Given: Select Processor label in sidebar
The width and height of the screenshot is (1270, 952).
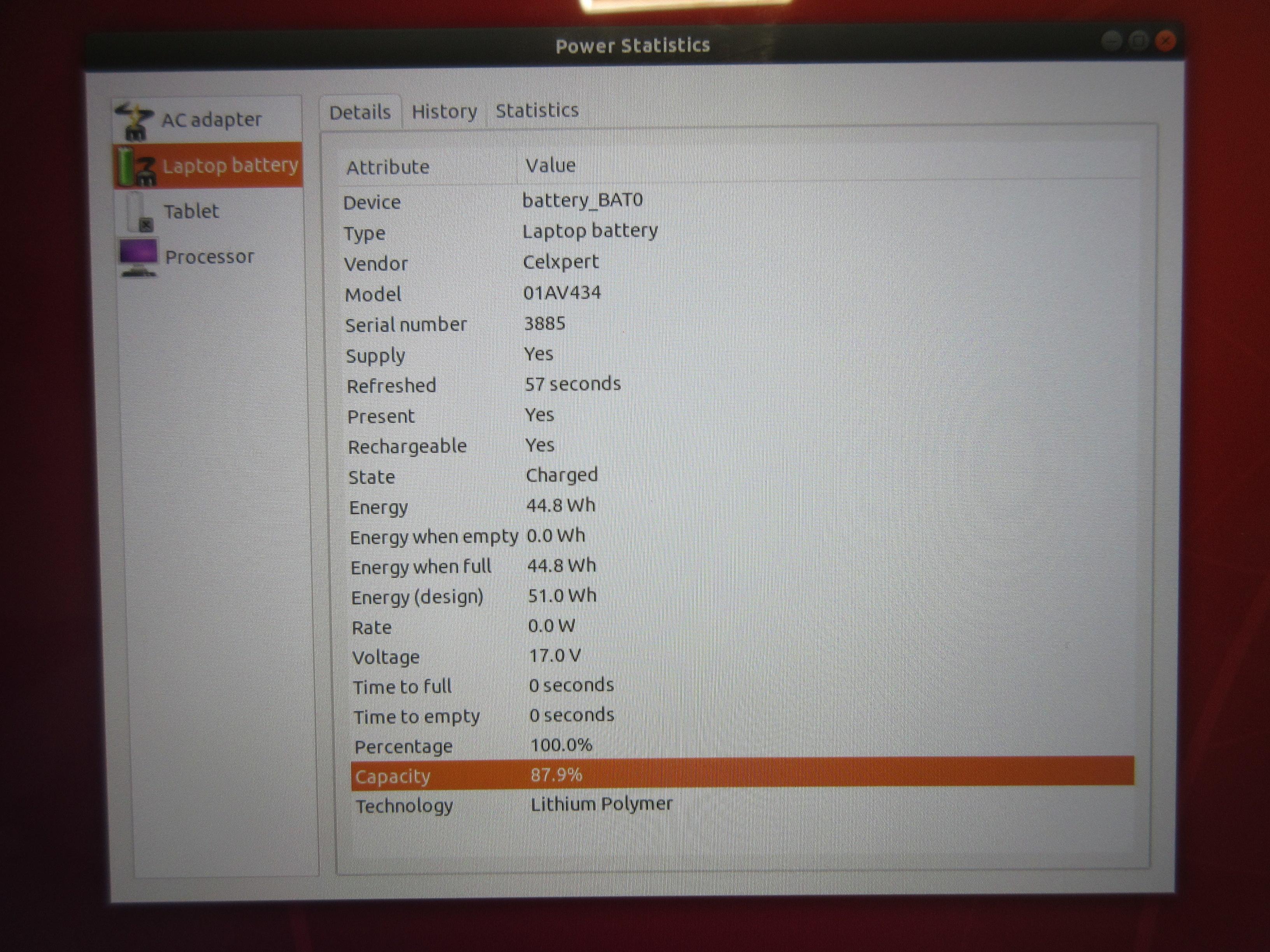Looking at the screenshot, I should tap(210, 257).
